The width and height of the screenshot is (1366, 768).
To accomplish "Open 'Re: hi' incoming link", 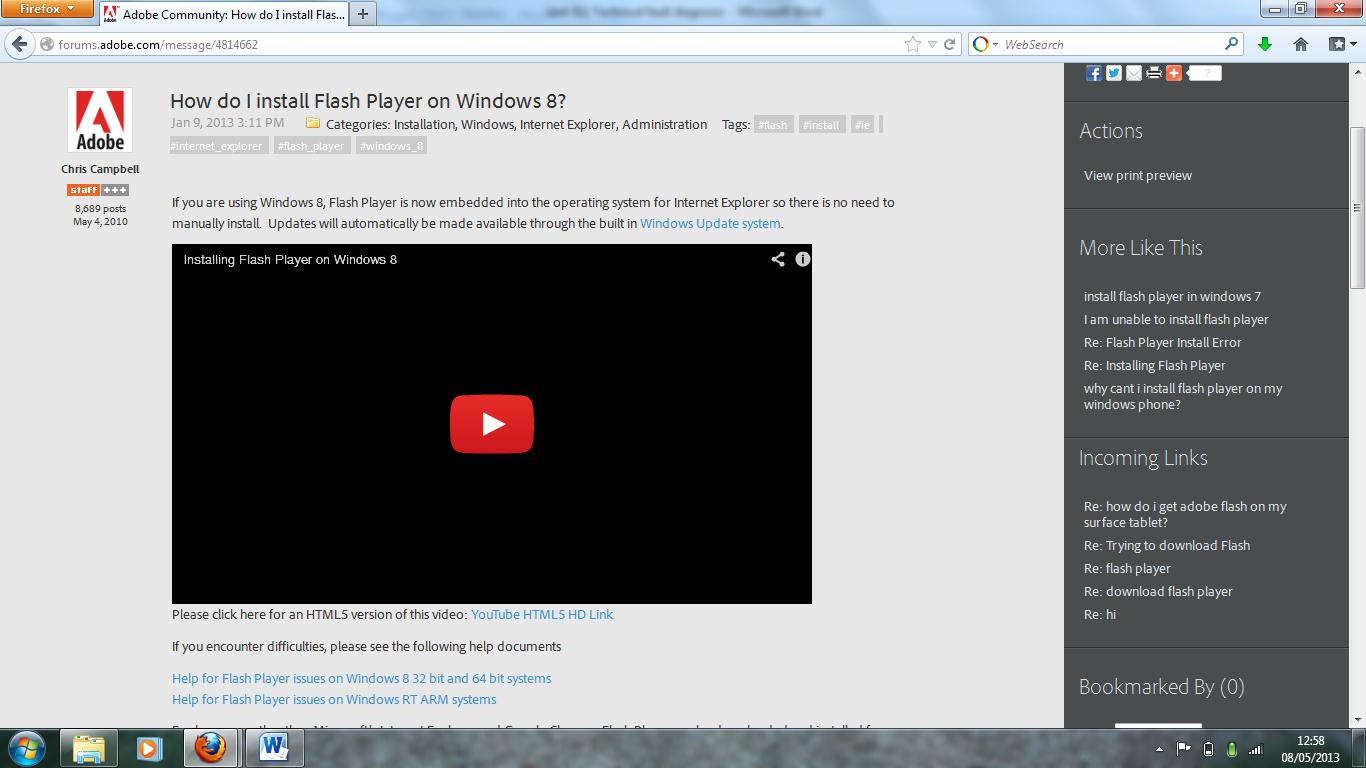I will [1100, 614].
